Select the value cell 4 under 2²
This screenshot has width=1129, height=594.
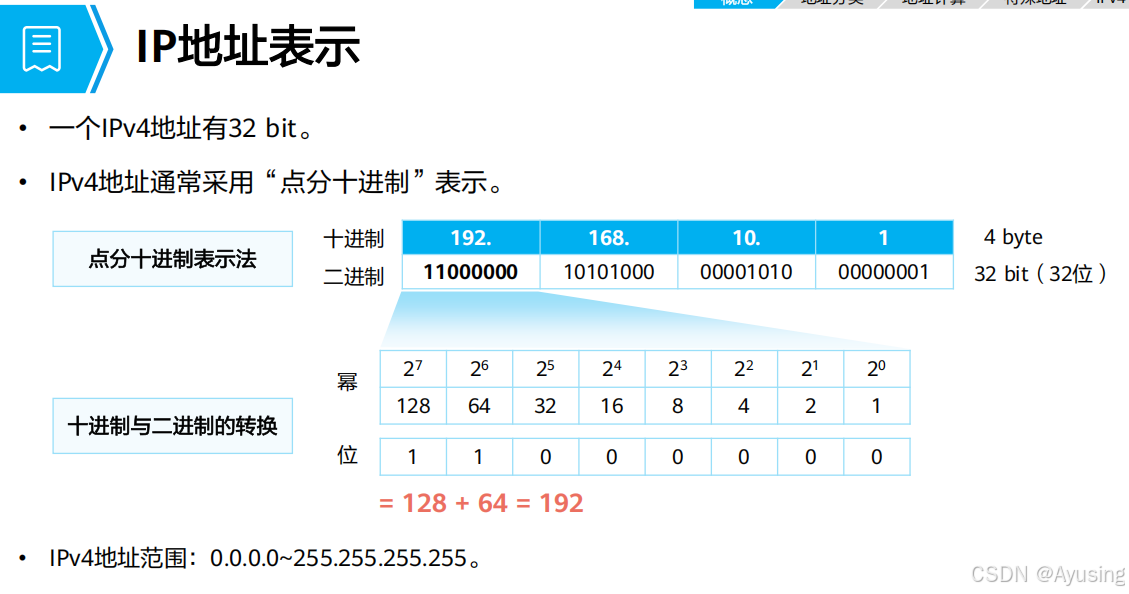[744, 406]
